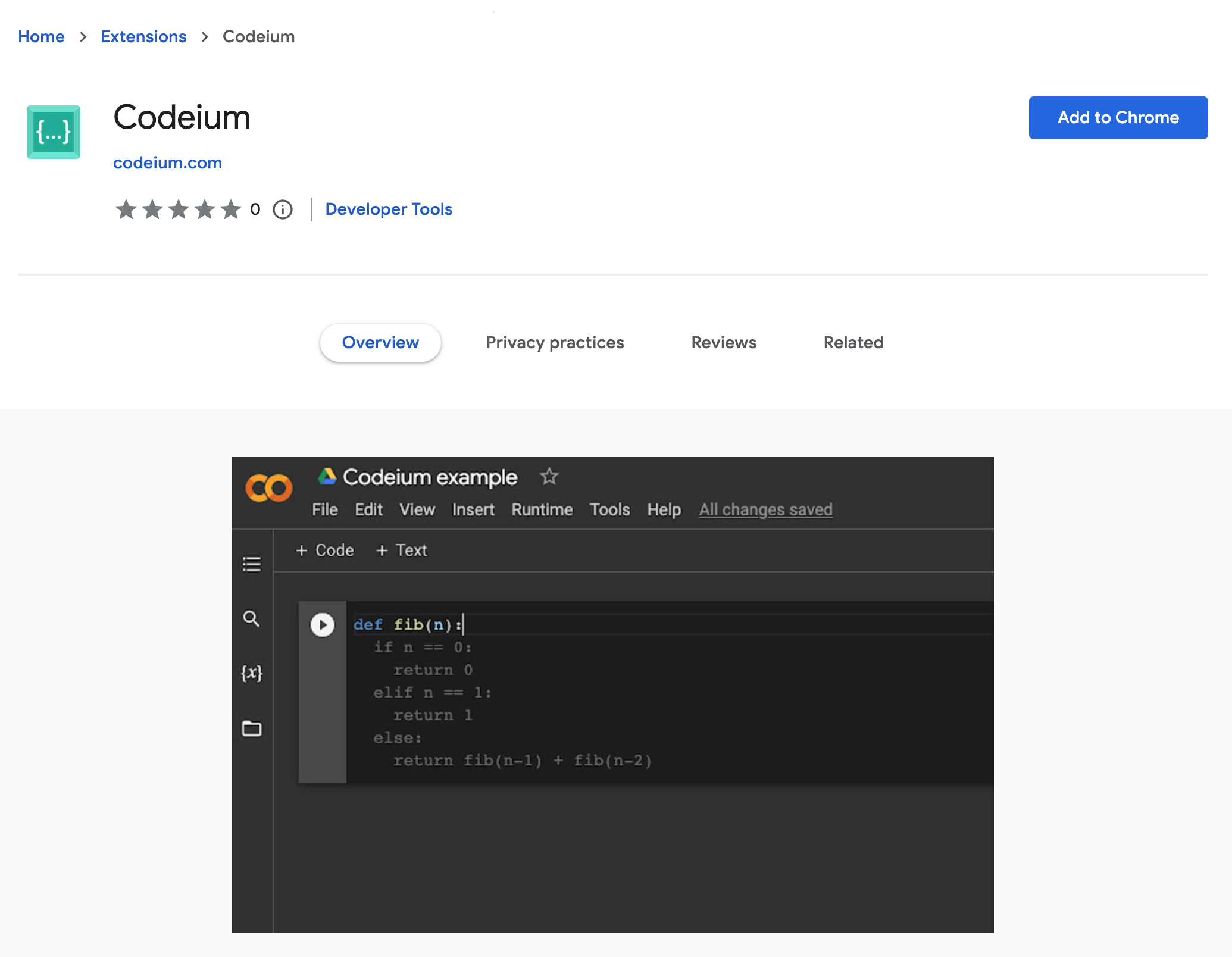The image size is (1232, 957).
Task: Click the Colab CO logo
Action: [x=269, y=487]
